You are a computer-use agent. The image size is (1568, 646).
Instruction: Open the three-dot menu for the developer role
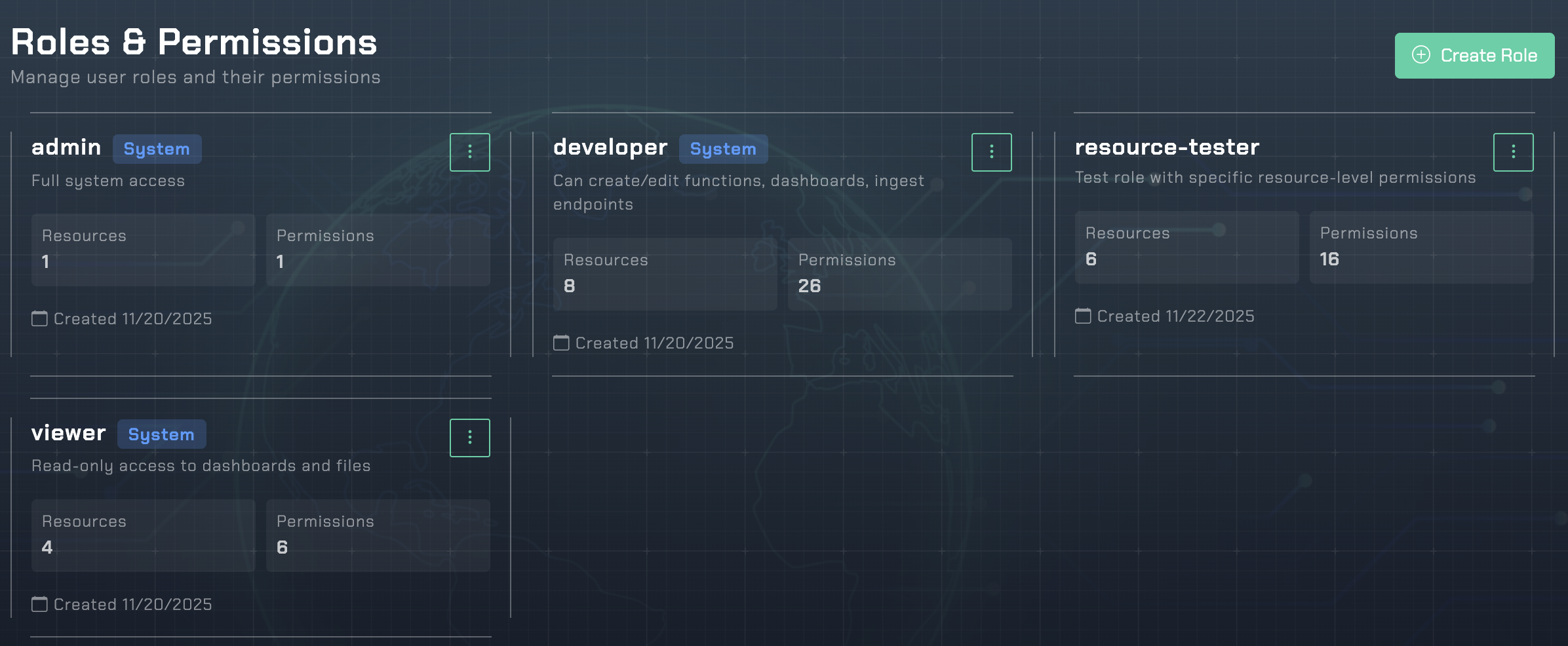click(990, 151)
